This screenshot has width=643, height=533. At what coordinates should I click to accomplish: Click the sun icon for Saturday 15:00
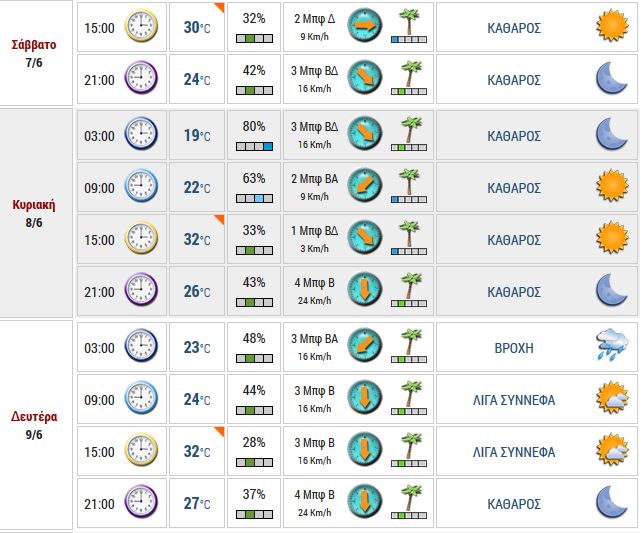[x=609, y=26]
